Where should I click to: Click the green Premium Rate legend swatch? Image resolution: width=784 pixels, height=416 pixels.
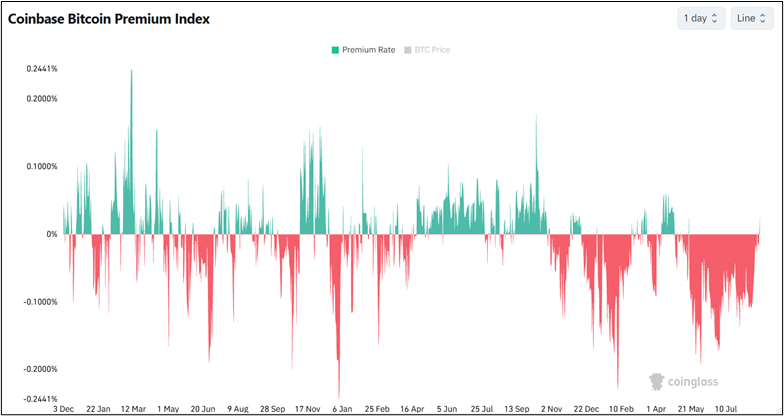pyautogui.click(x=335, y=50)
